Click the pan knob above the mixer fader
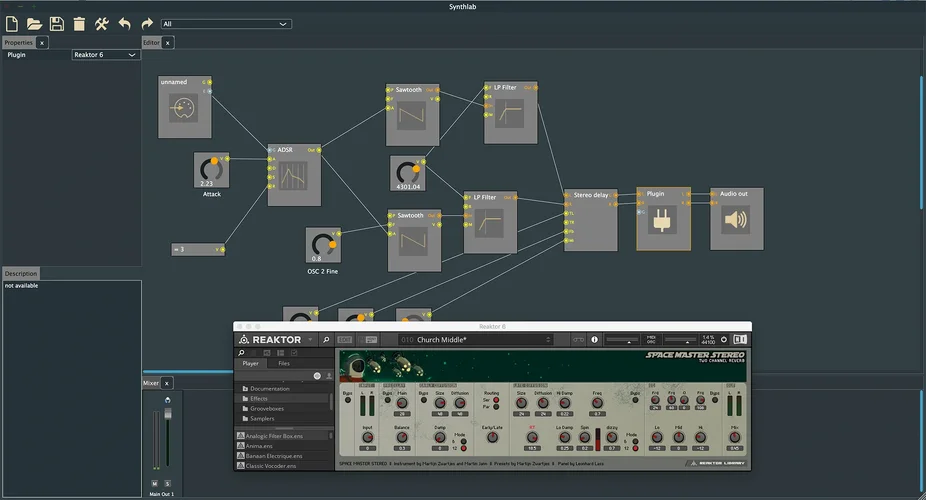The image size is (926, 500). pyautogui.click(x=168, y=400)
